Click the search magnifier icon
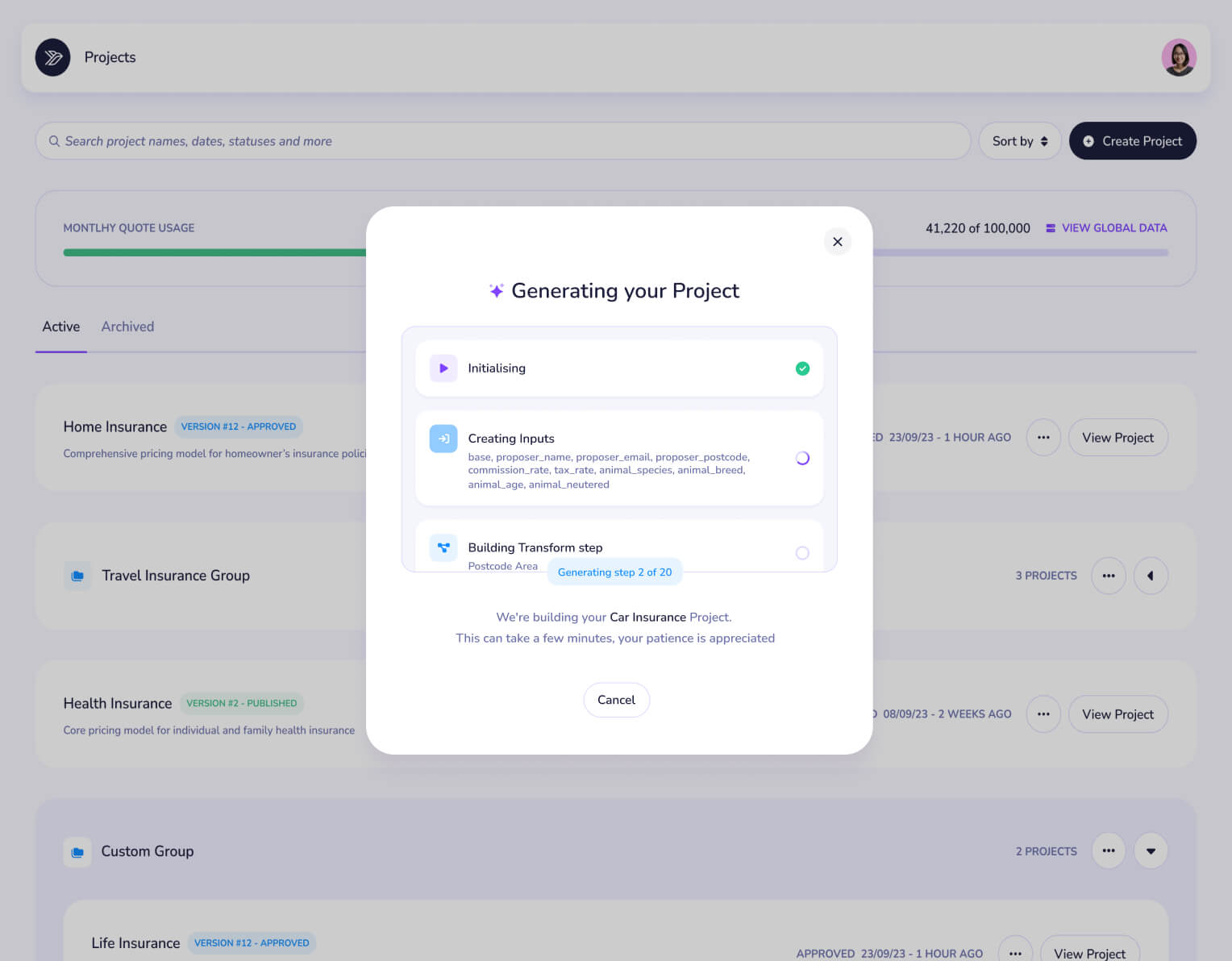 pyautogui.click(x=54, y=141)
